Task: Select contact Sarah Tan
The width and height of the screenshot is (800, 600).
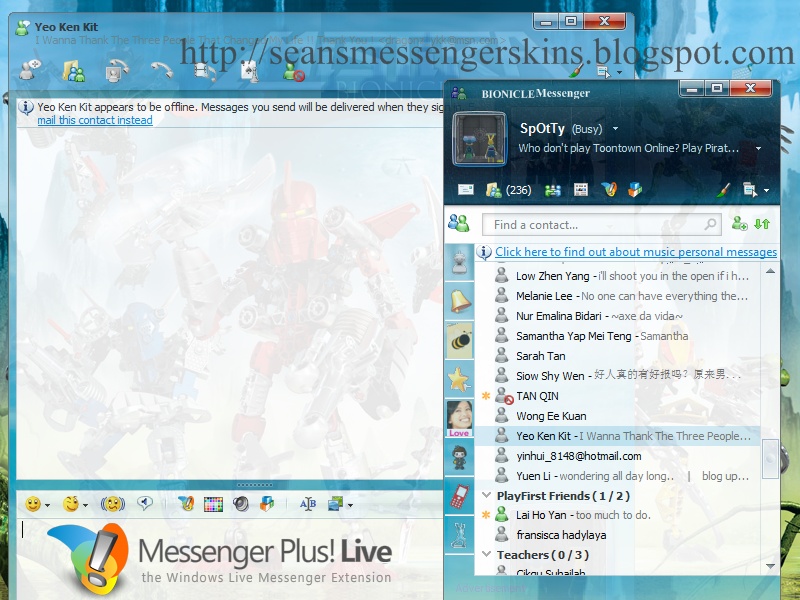Action: (617, 356)
